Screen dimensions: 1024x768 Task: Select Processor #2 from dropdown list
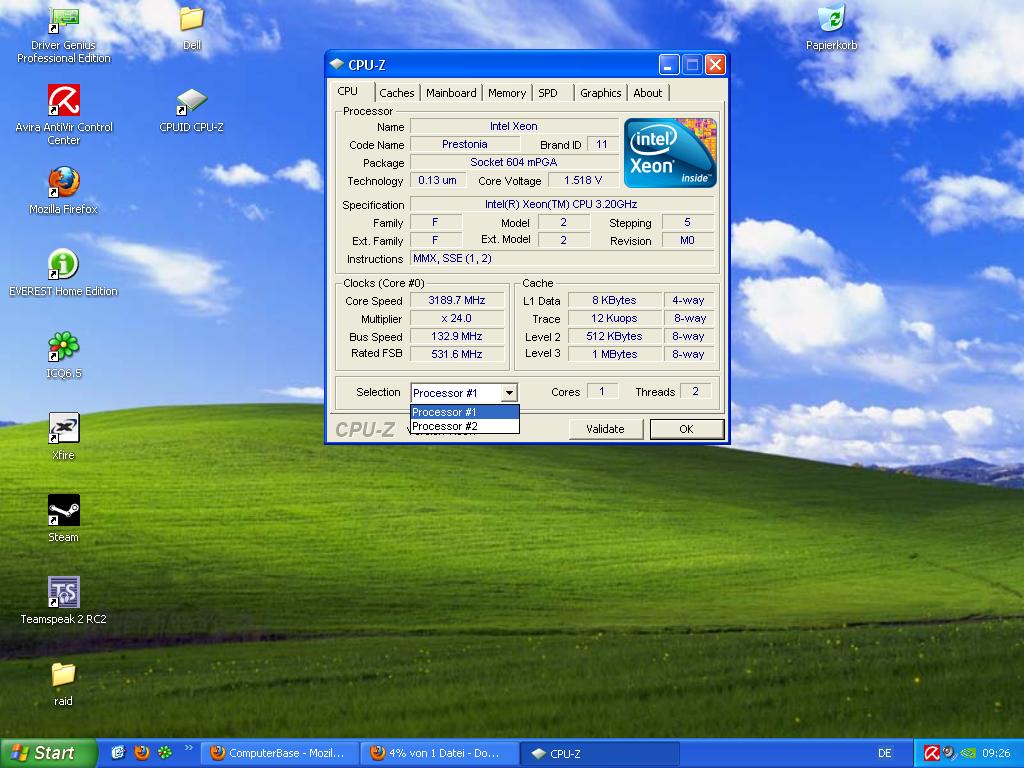pyautogui.click(x=464, y=426)
